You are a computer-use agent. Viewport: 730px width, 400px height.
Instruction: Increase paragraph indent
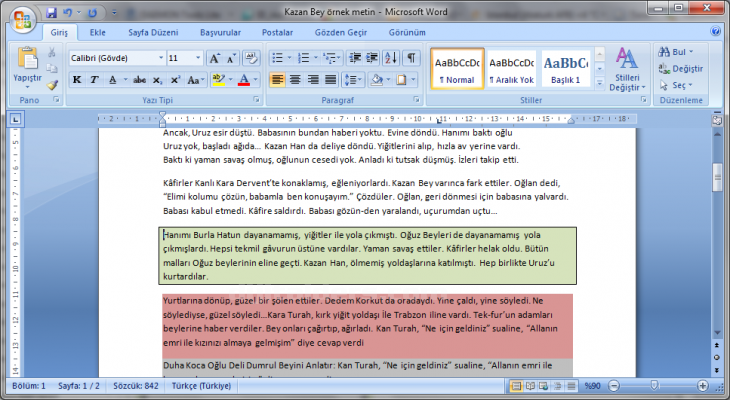372,58
